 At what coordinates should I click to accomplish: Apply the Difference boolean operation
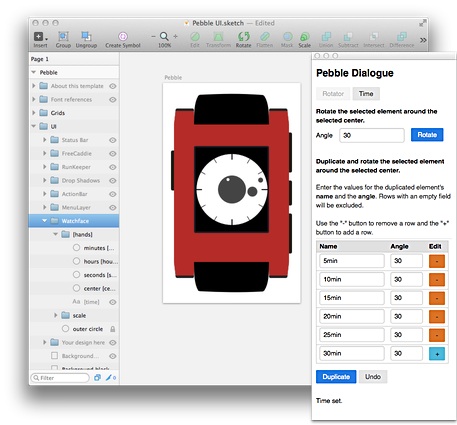[402, 36]
